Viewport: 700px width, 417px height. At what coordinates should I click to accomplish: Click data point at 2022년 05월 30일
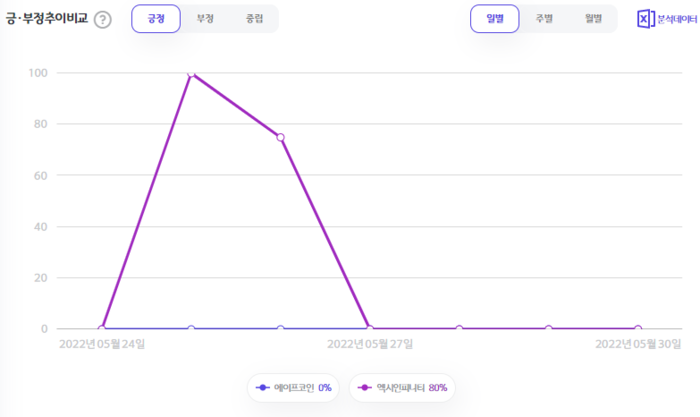[638, 328]
